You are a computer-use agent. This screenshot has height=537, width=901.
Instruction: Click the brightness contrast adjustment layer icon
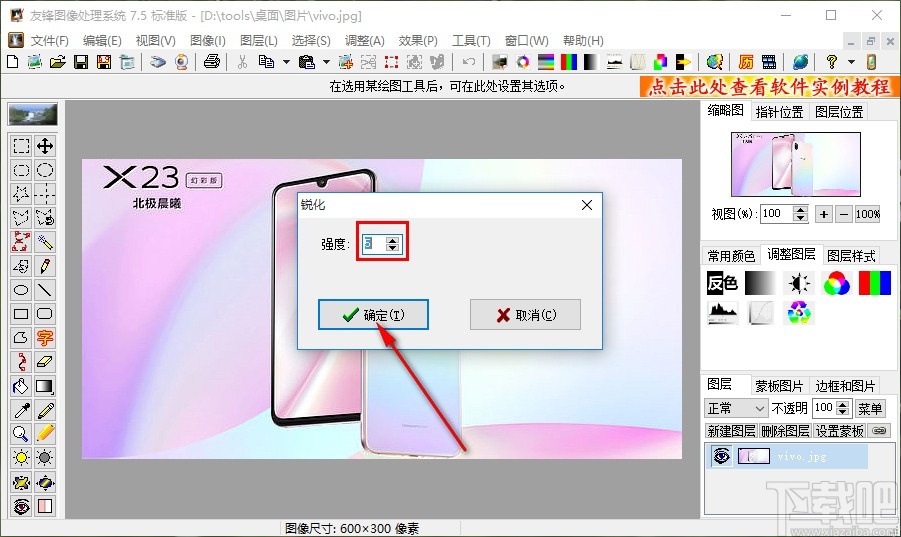tap(799, 283)
